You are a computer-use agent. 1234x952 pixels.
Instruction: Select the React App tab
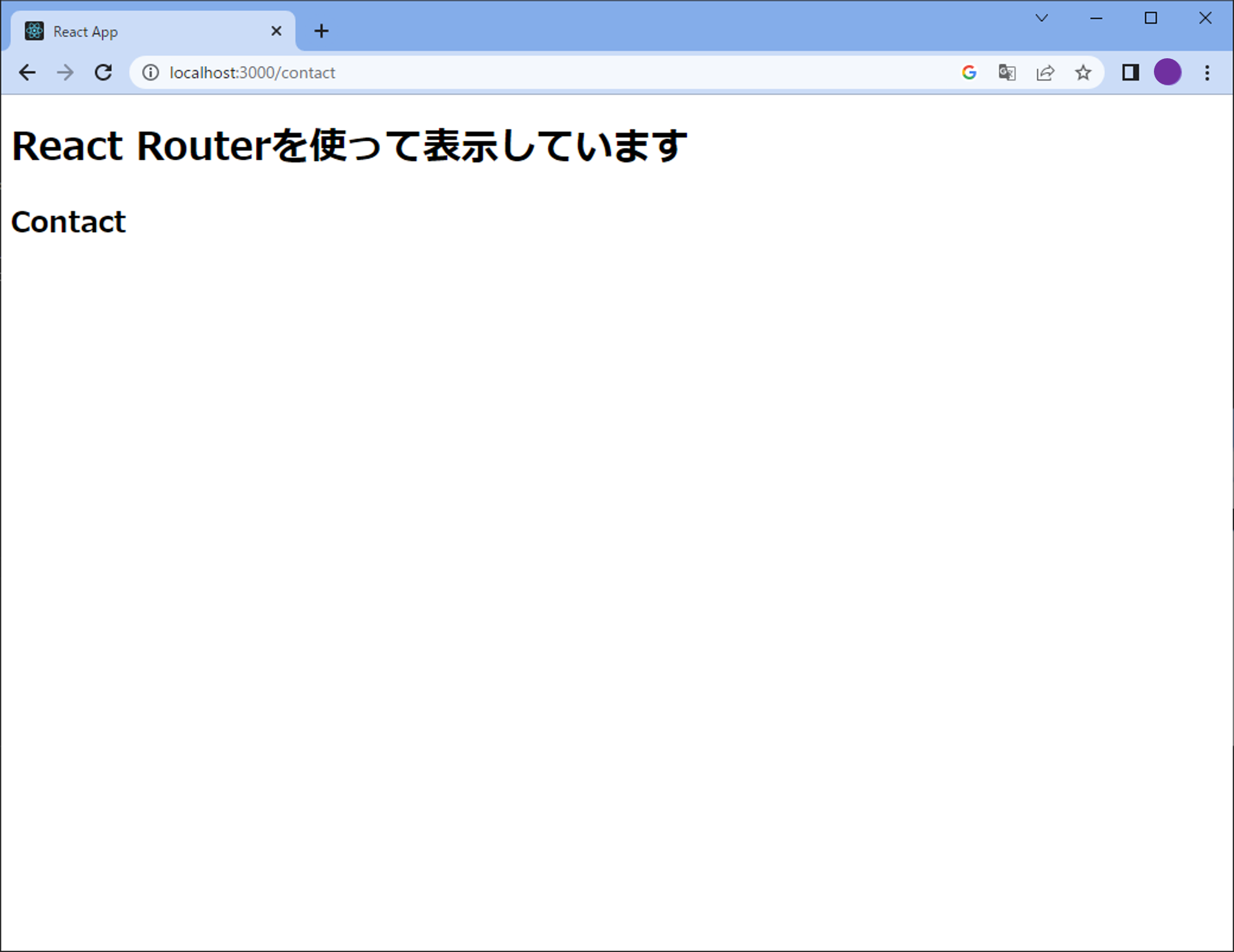click(153, 31)
